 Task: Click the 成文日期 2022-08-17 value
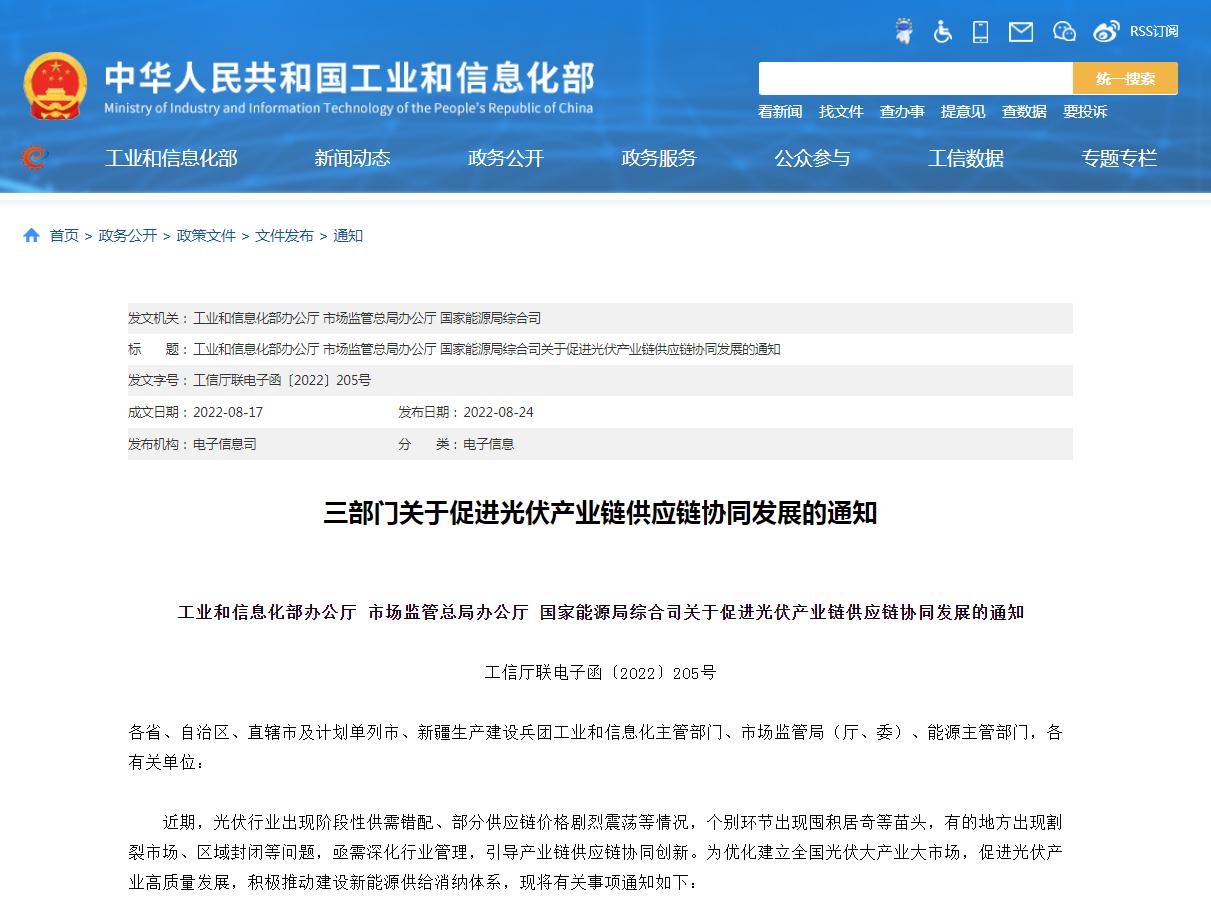pyautogui.click(x=228, y=412)
